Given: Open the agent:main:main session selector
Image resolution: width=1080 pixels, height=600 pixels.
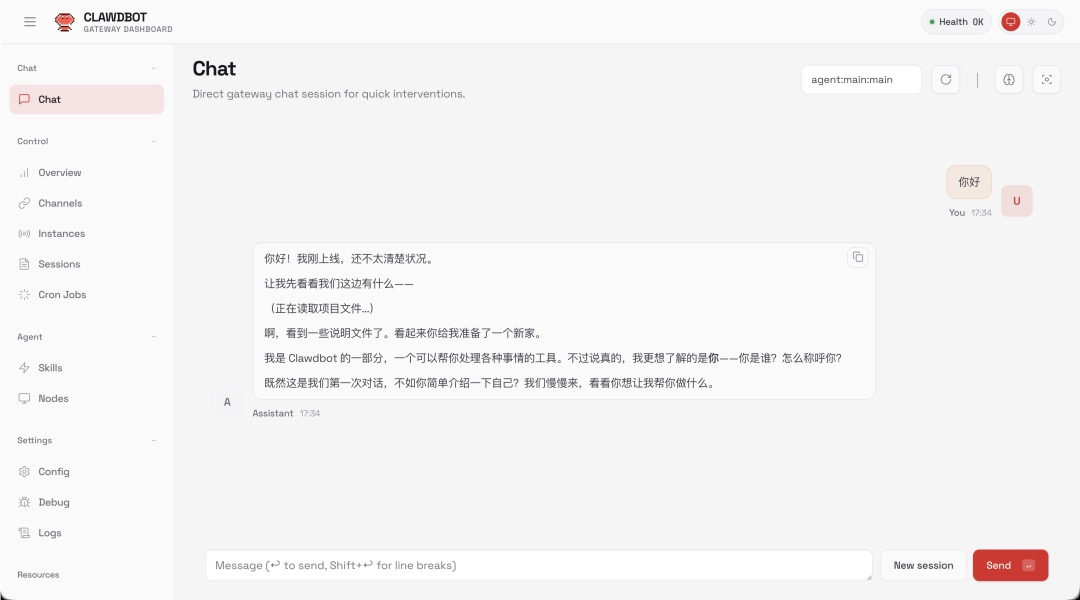Looking at the screenshot, I should click(861, 80).
